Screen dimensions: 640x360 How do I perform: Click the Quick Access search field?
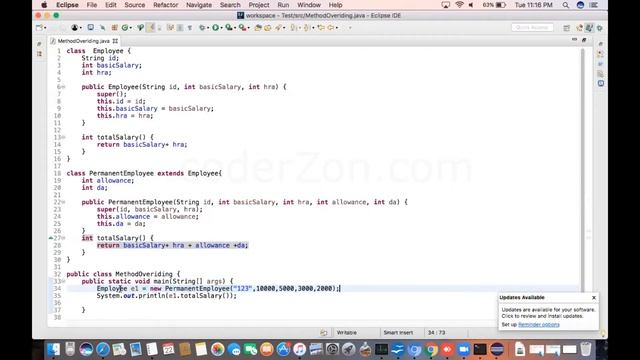pyautogui.click(x=532, y=27)
